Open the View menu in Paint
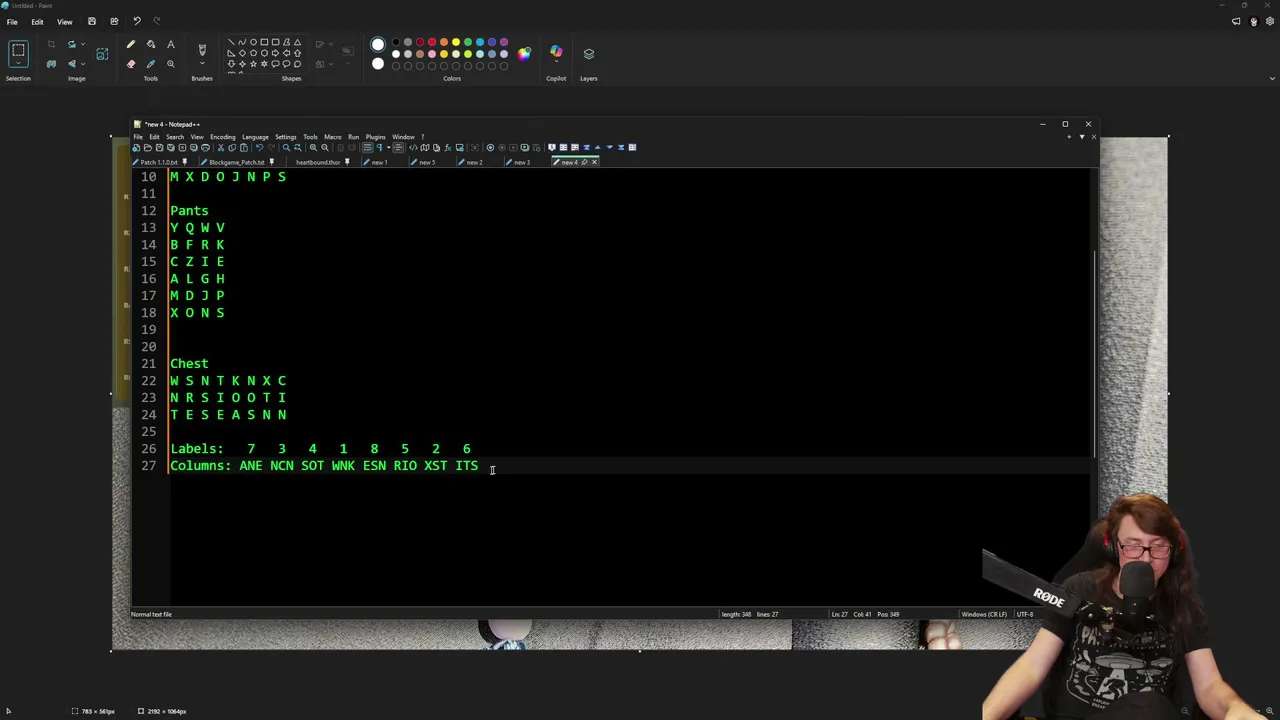This screenshot has width=1280, height=720. [65, 21]
